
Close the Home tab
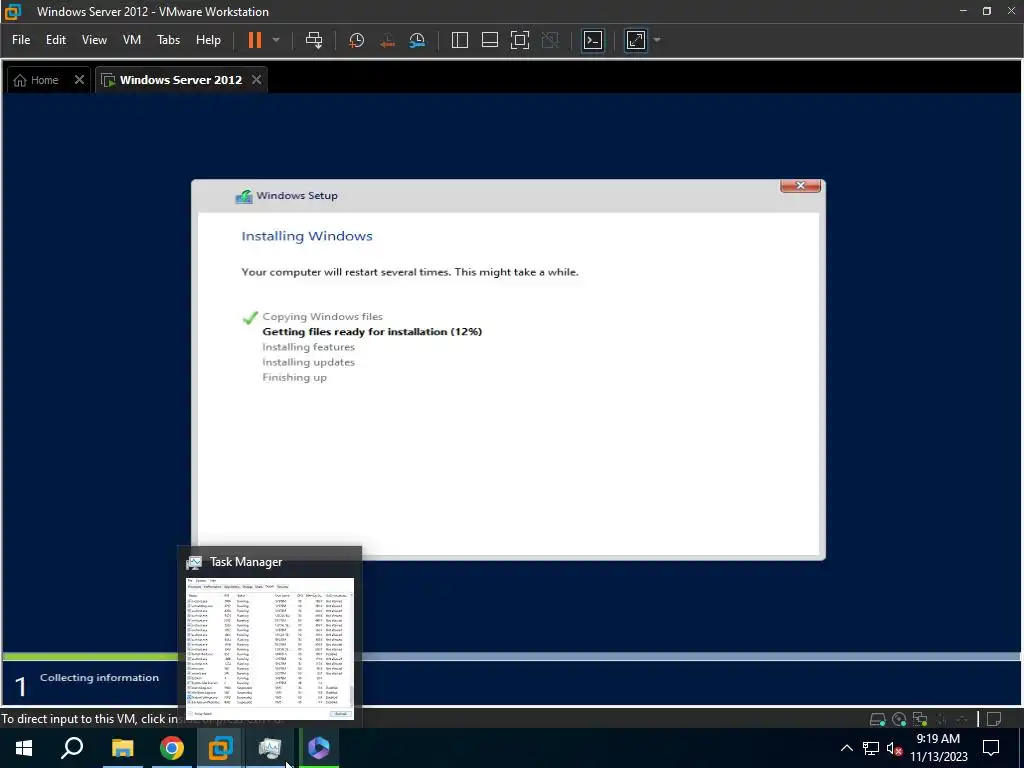79,80
